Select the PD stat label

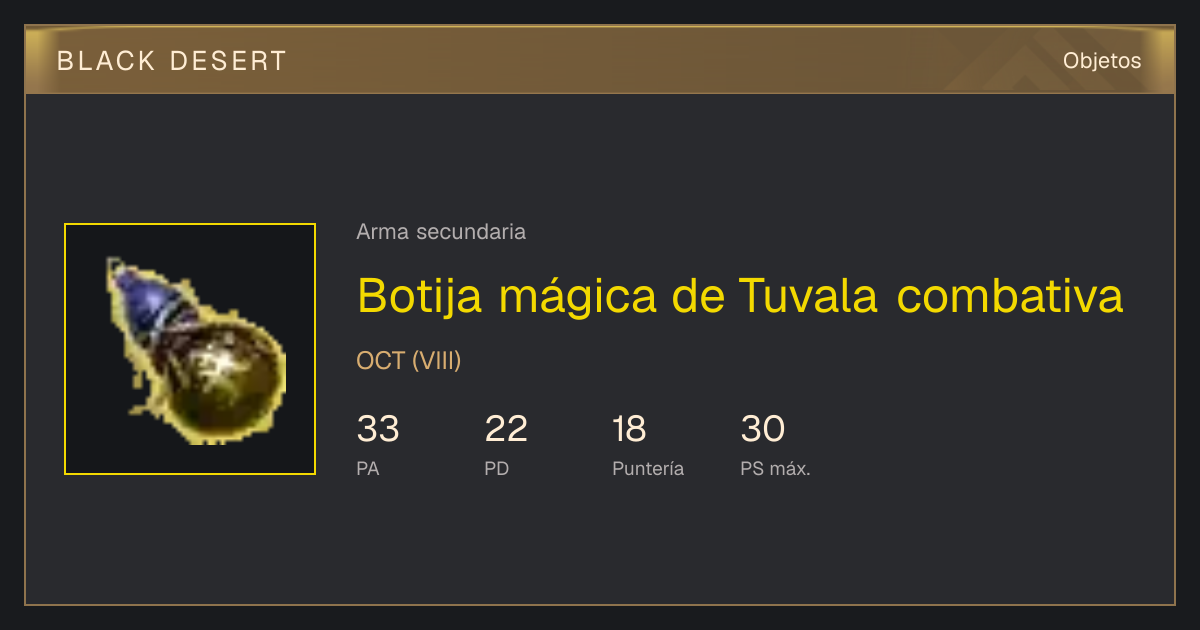coord(497,468)
